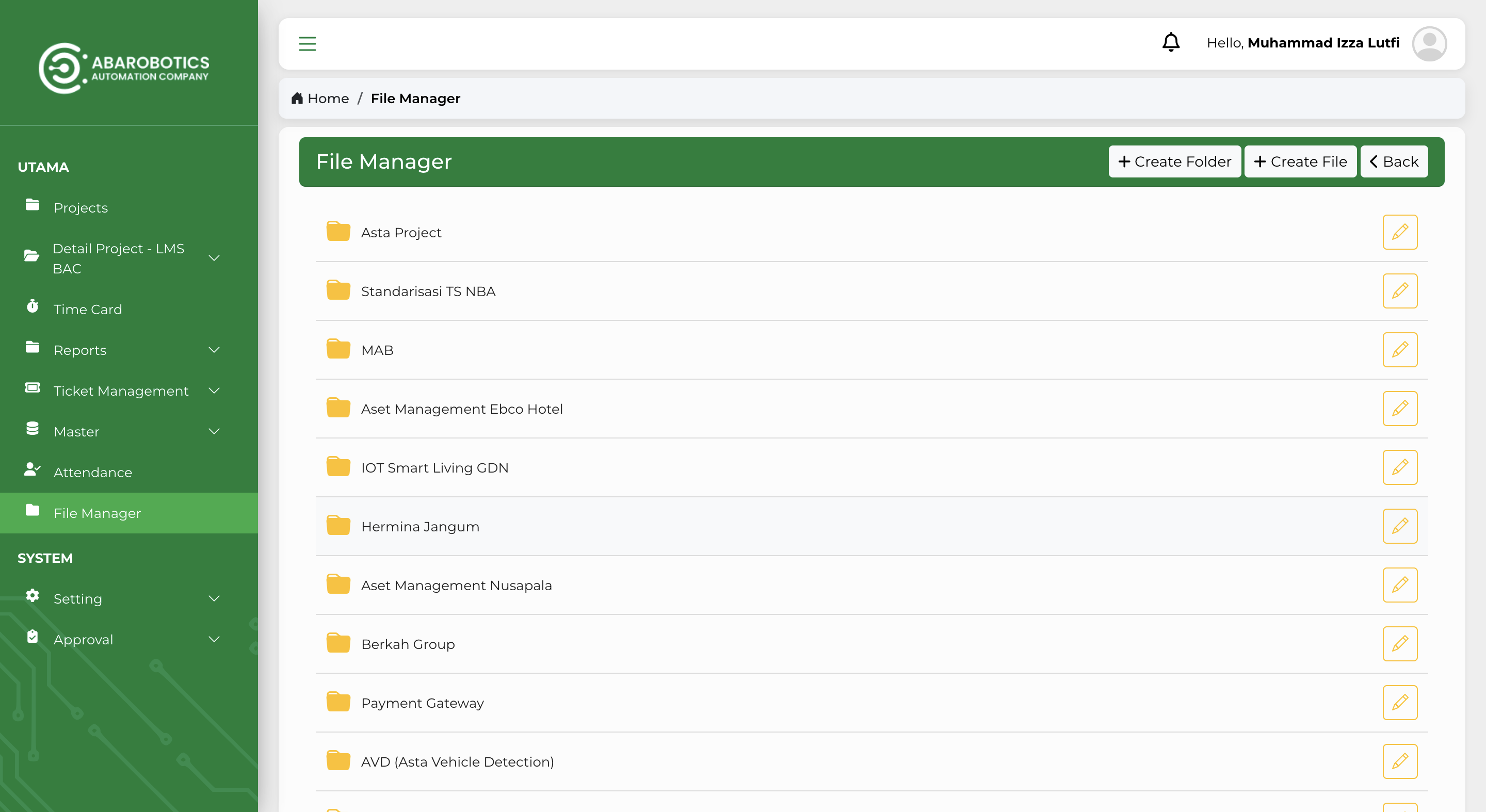Edit the Standarisasi TS NBA folder
This screenshot has width=1486, height=812.
coord(1399,291)
